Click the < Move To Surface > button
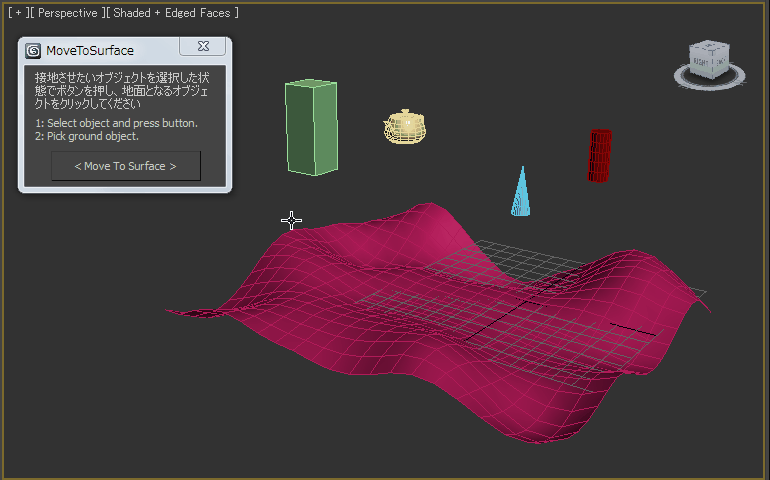 point(126,166)
